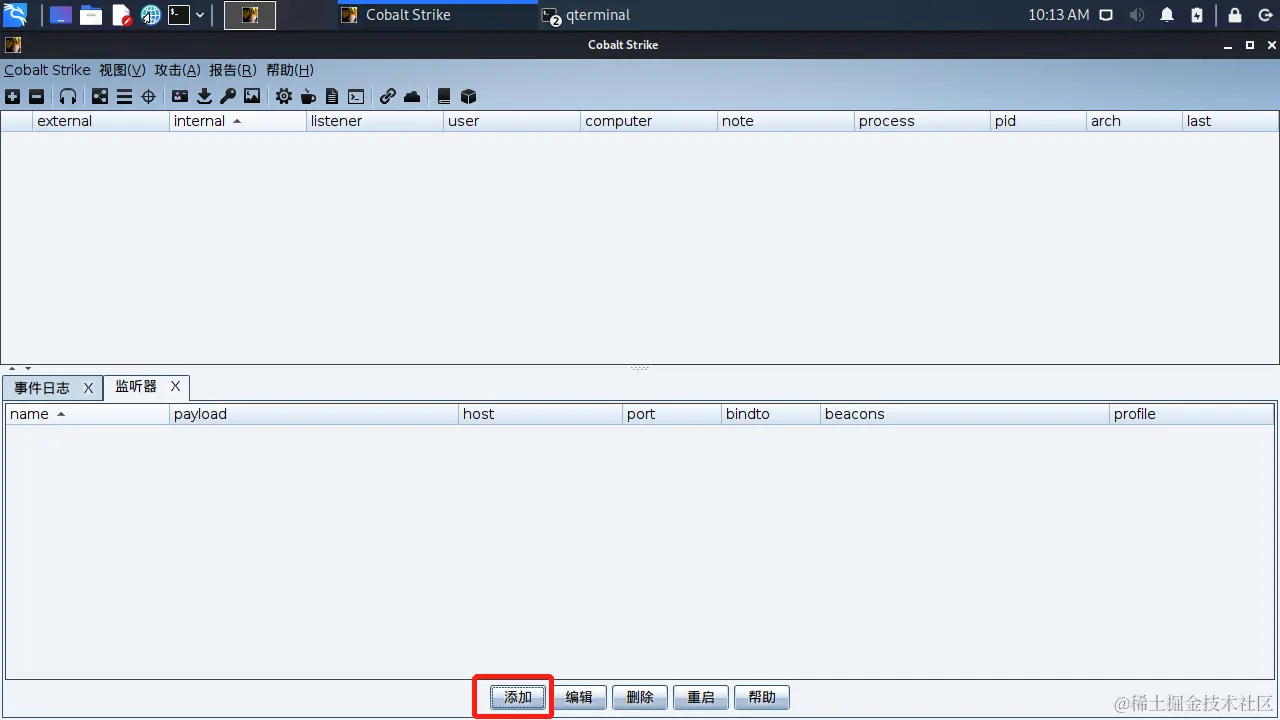Click the 编辑 button
The image size is (1280, 720).
579,697
